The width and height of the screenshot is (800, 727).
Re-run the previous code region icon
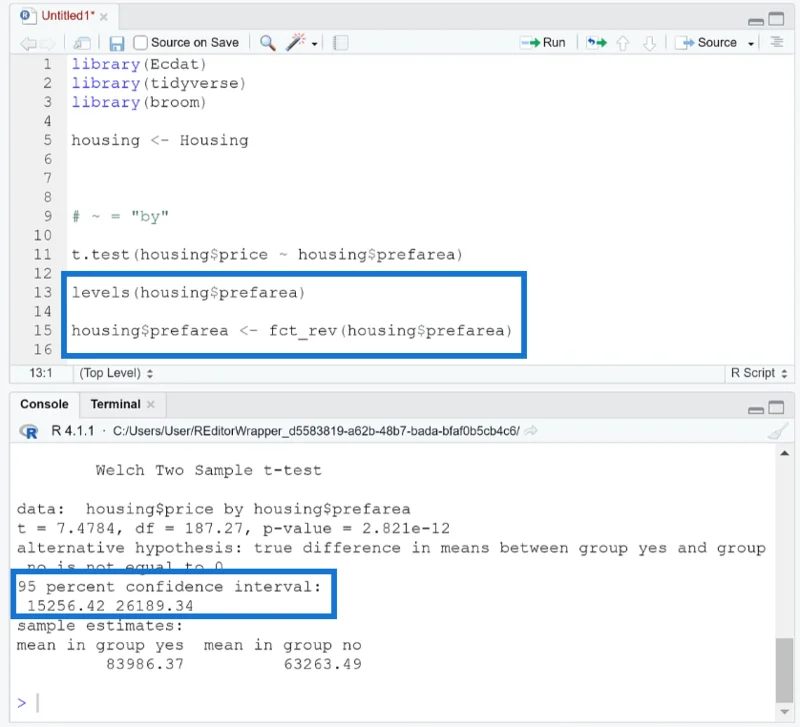[596, 43]
